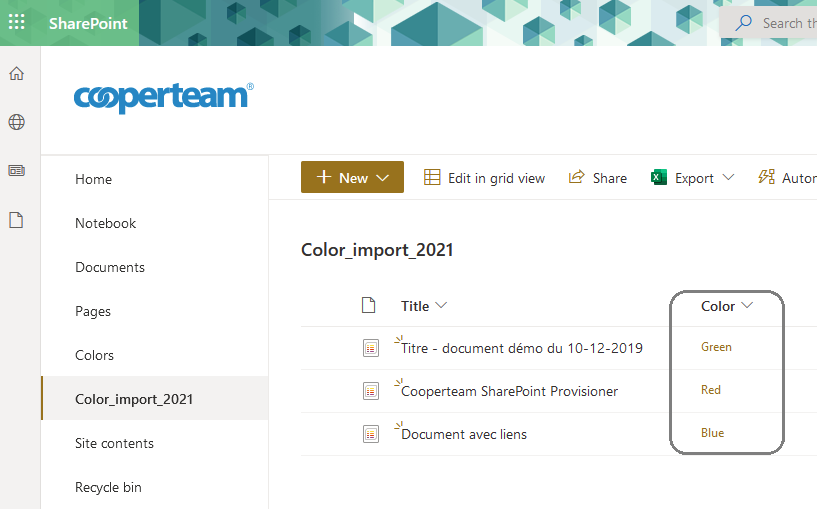
Task: Open Notebook in left navigation
Action: coord(105,224)
